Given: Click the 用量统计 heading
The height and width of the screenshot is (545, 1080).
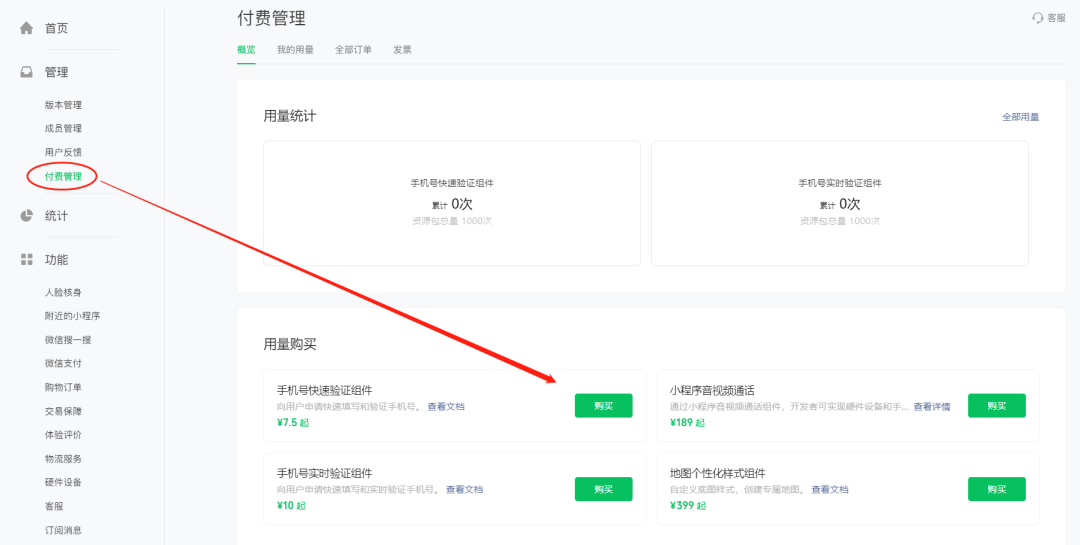Looking at the screenshot, I should [x=290, y=116].
